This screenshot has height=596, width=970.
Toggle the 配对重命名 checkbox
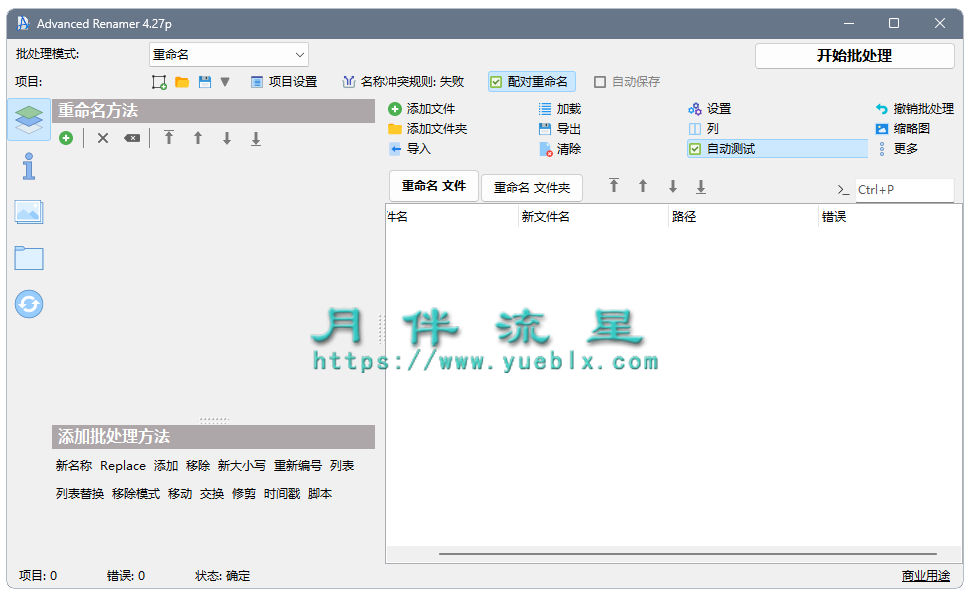click(531, 82)
